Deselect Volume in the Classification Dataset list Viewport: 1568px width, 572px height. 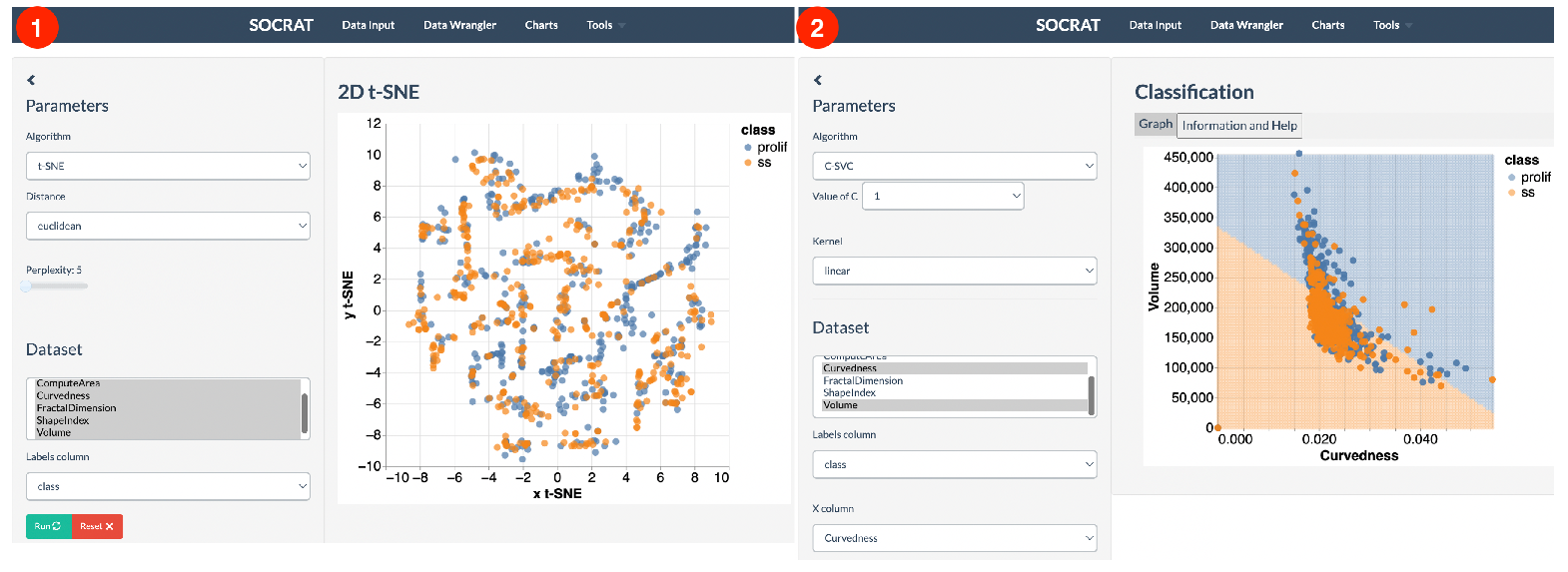(840, 405)
